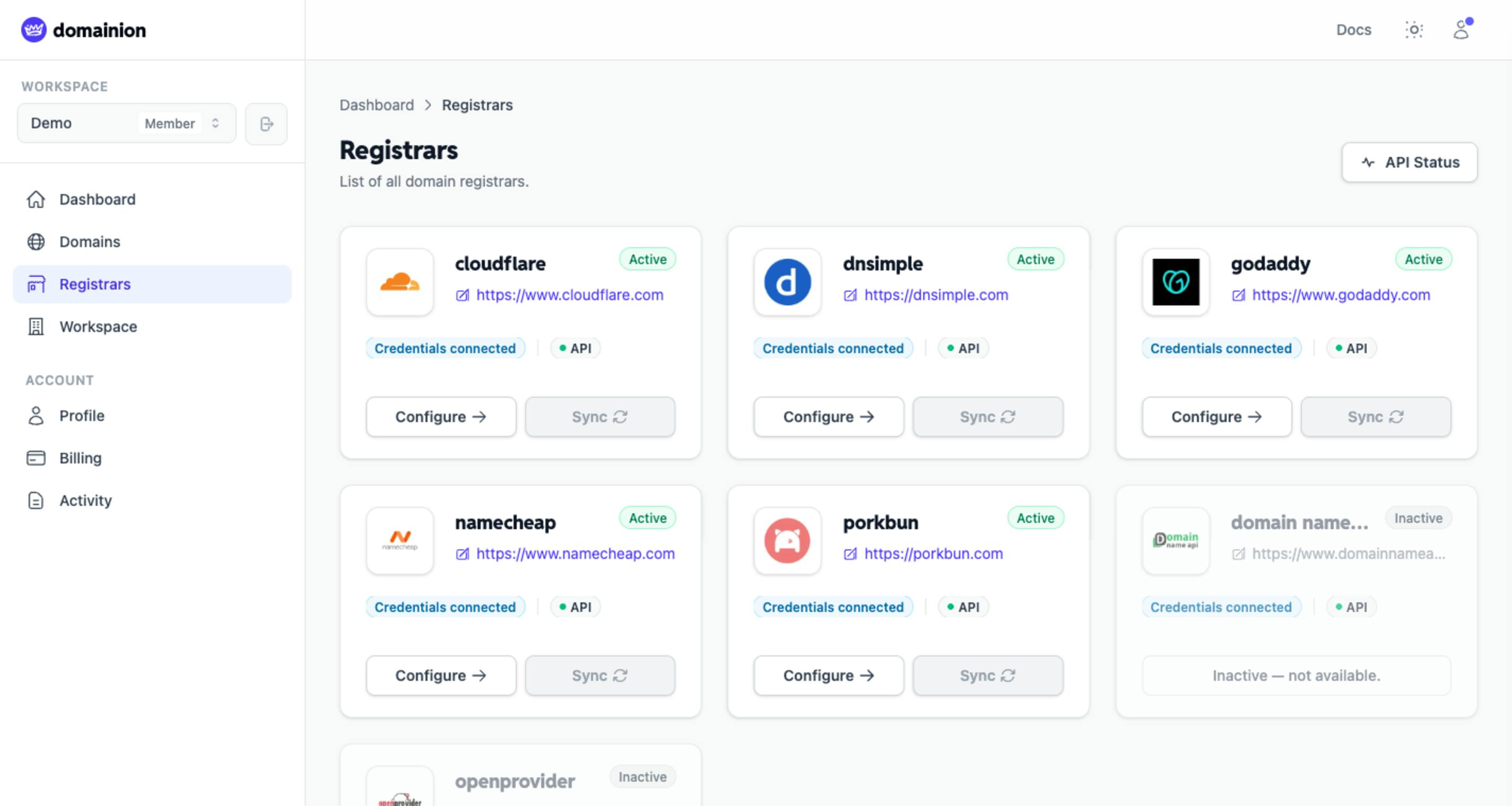1512x806 pixels.
Task: Click the domainion crown logo
Action: tap(33, 30)
